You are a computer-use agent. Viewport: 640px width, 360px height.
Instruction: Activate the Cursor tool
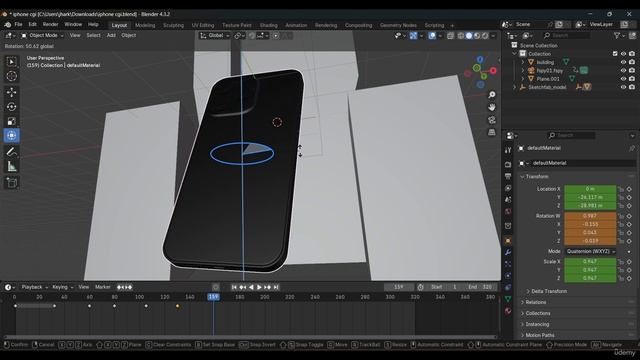click(x=11, y=76)
